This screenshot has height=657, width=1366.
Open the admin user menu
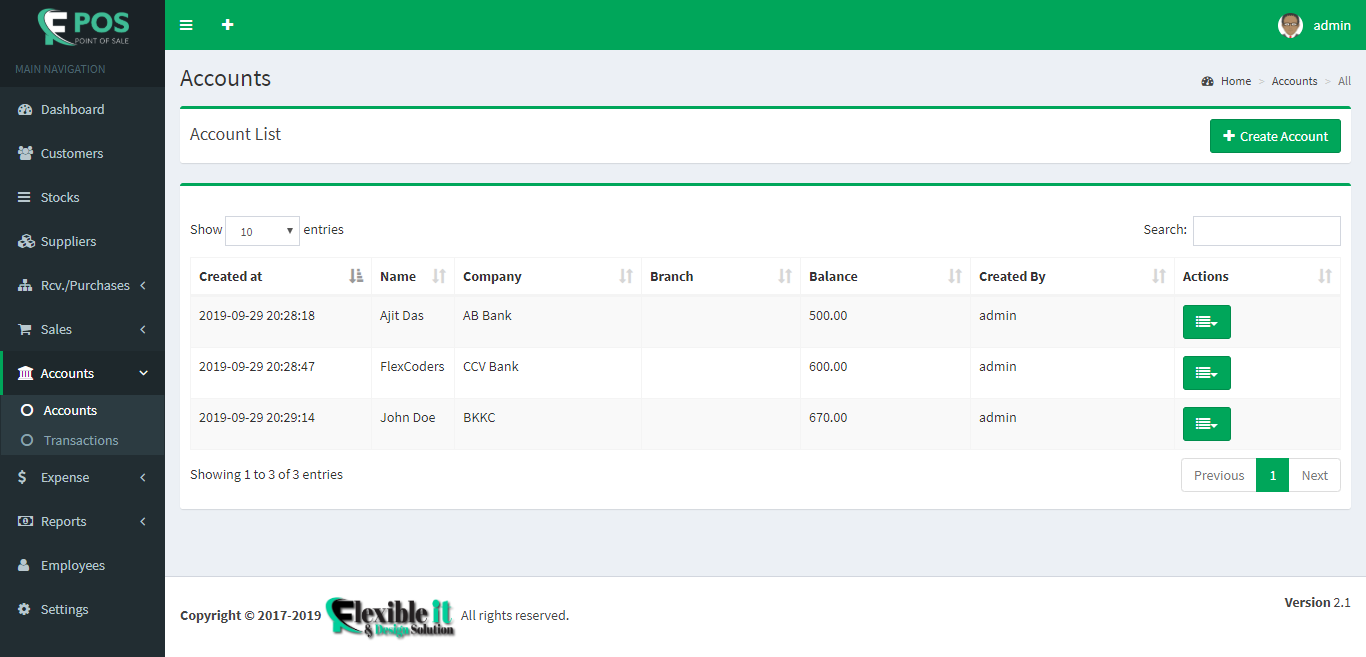[x=1314, y=25]
